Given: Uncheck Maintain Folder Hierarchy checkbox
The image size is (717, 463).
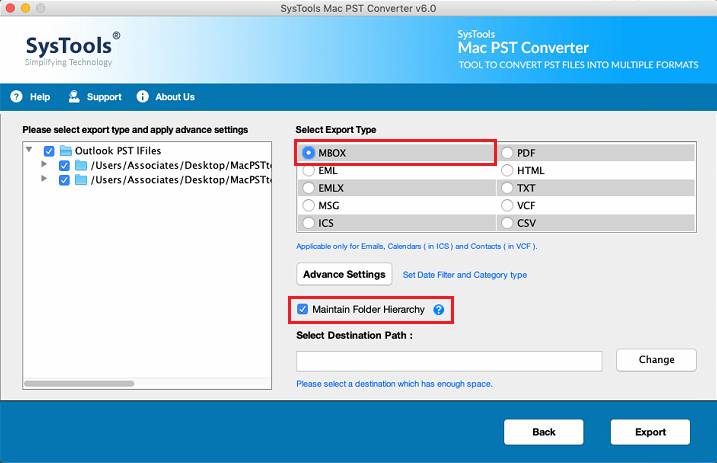Looking at the screenshot, I should 303,309.
